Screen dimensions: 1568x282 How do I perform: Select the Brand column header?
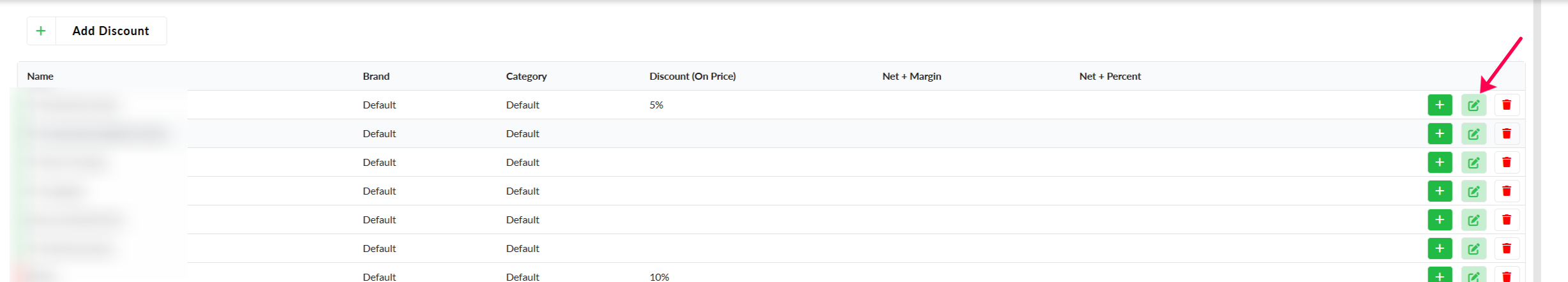click(376, 76)
